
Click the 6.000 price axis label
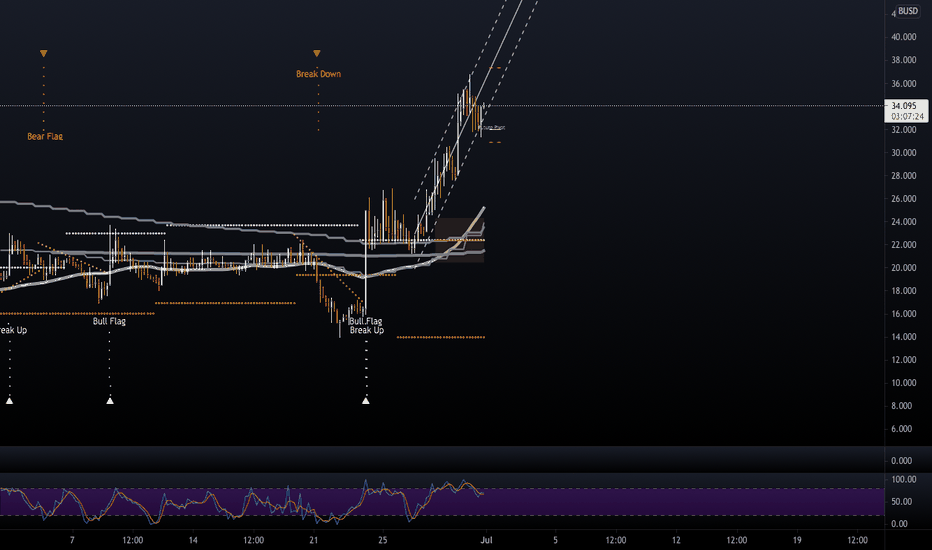pyautogui.click(x=902, y=429)
